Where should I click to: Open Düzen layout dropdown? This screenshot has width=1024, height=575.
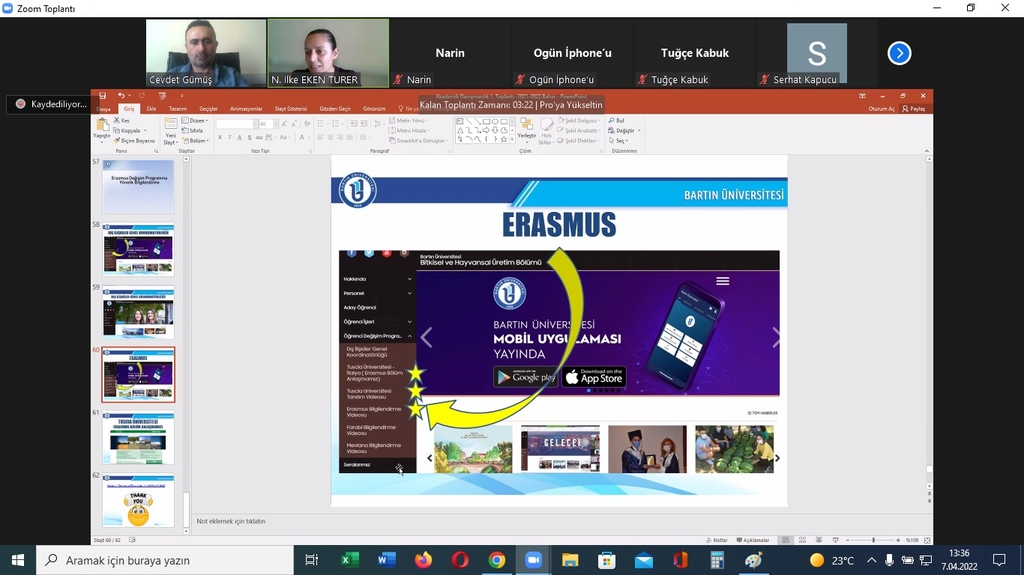click(x=195, y=121)
